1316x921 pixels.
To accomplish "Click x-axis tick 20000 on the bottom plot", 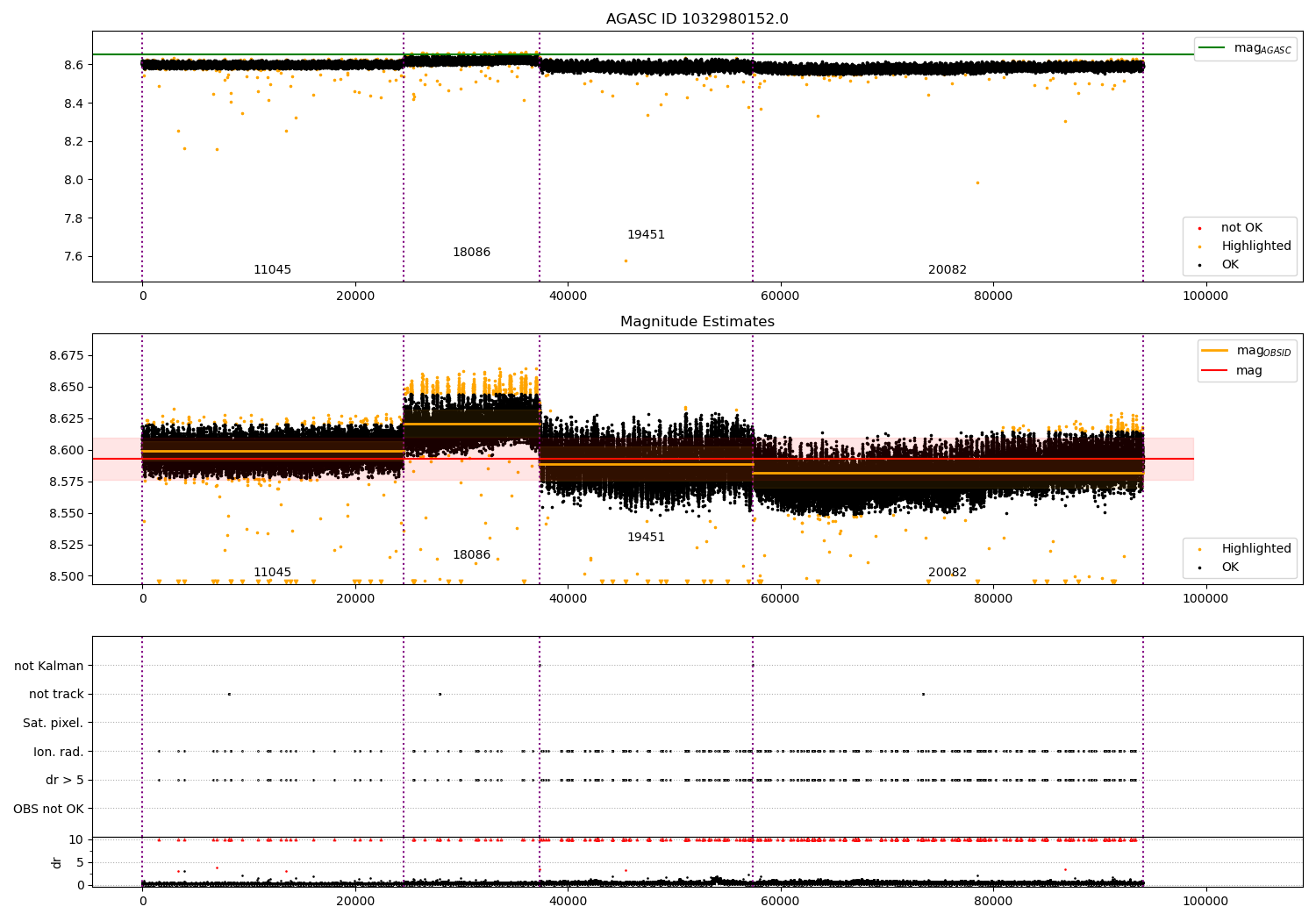I will pyautogui.click(x=354, y=902).
